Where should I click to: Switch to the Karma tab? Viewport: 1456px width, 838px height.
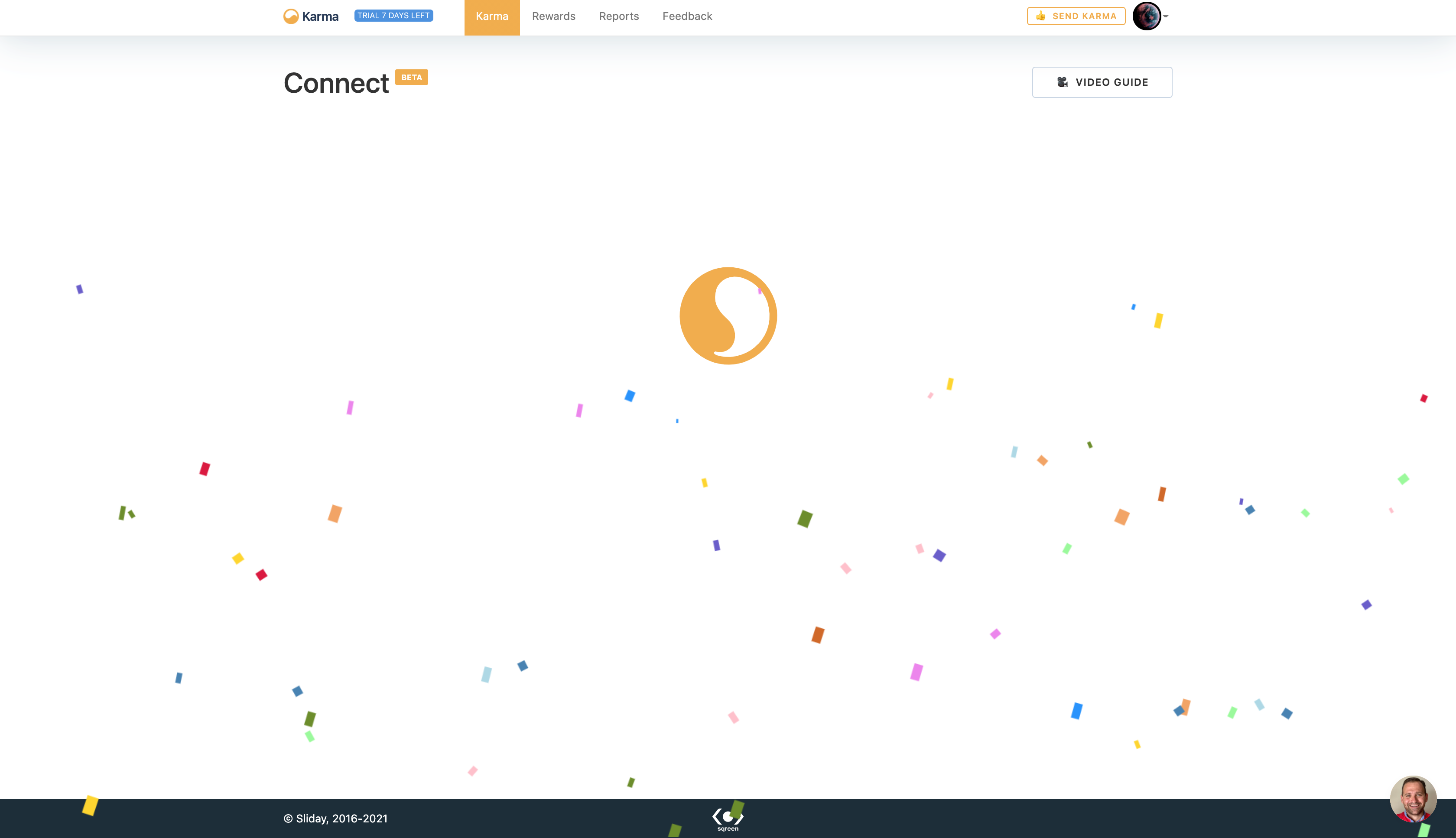coord(492,17)
